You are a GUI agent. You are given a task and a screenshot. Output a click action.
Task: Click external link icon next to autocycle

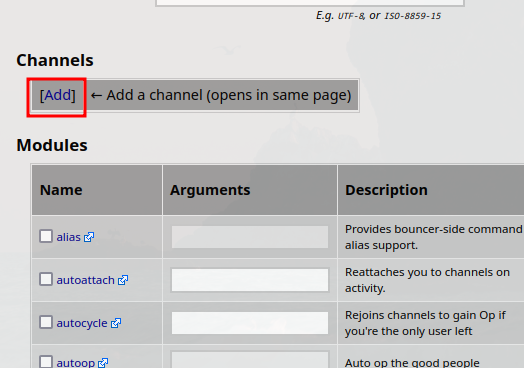116,323
